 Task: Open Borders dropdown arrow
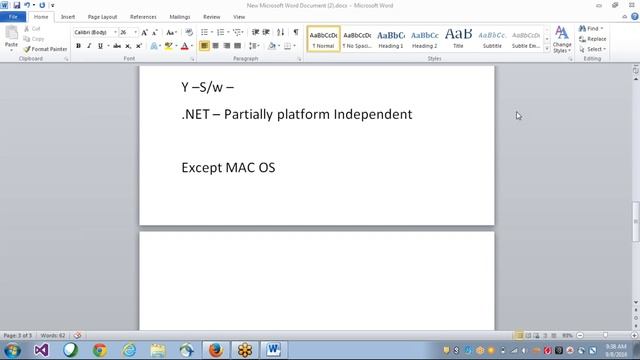pyautogui.click(x=294, y=46)
